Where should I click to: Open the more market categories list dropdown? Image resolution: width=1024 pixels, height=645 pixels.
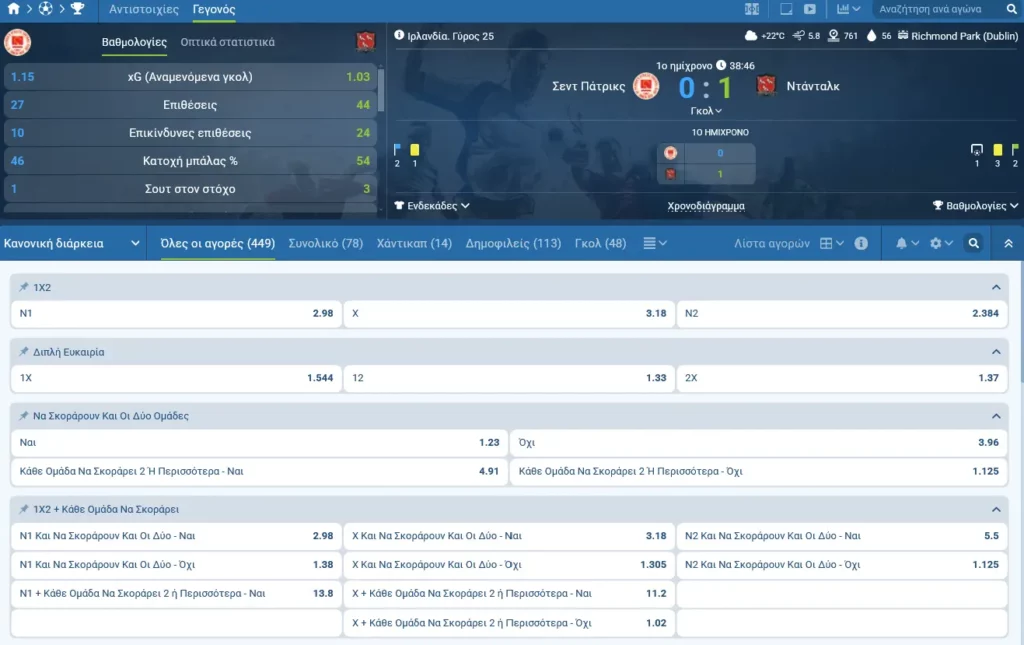pyautogui.click(x=654, y=243)
